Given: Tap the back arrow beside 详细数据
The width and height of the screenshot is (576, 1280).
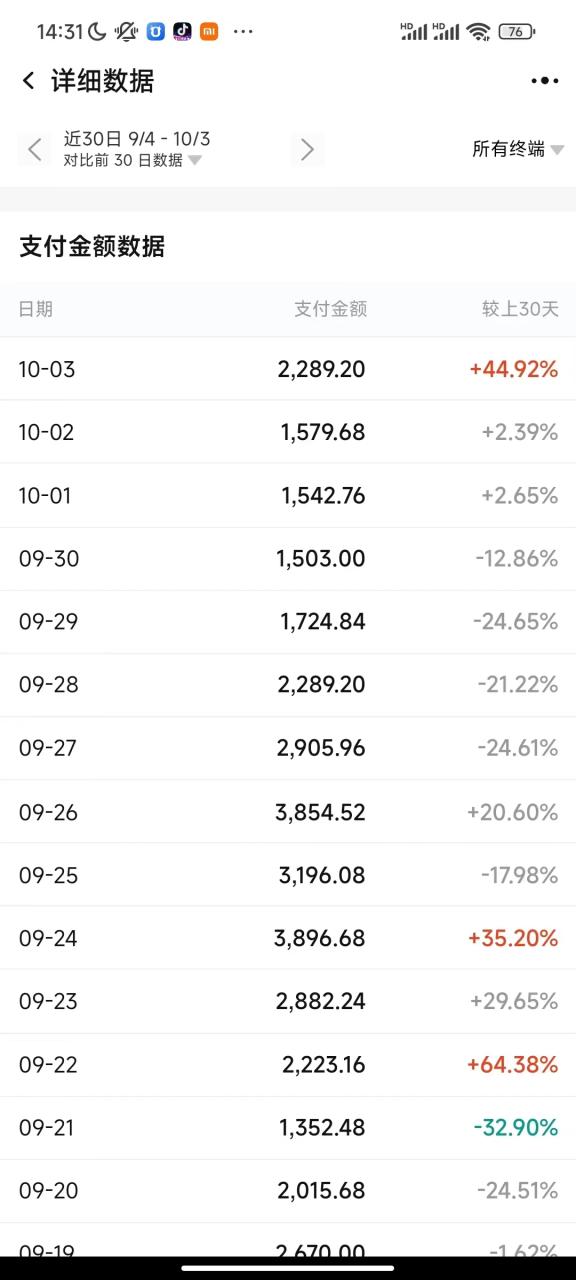Looking at the screenshot, I should 28,81.
